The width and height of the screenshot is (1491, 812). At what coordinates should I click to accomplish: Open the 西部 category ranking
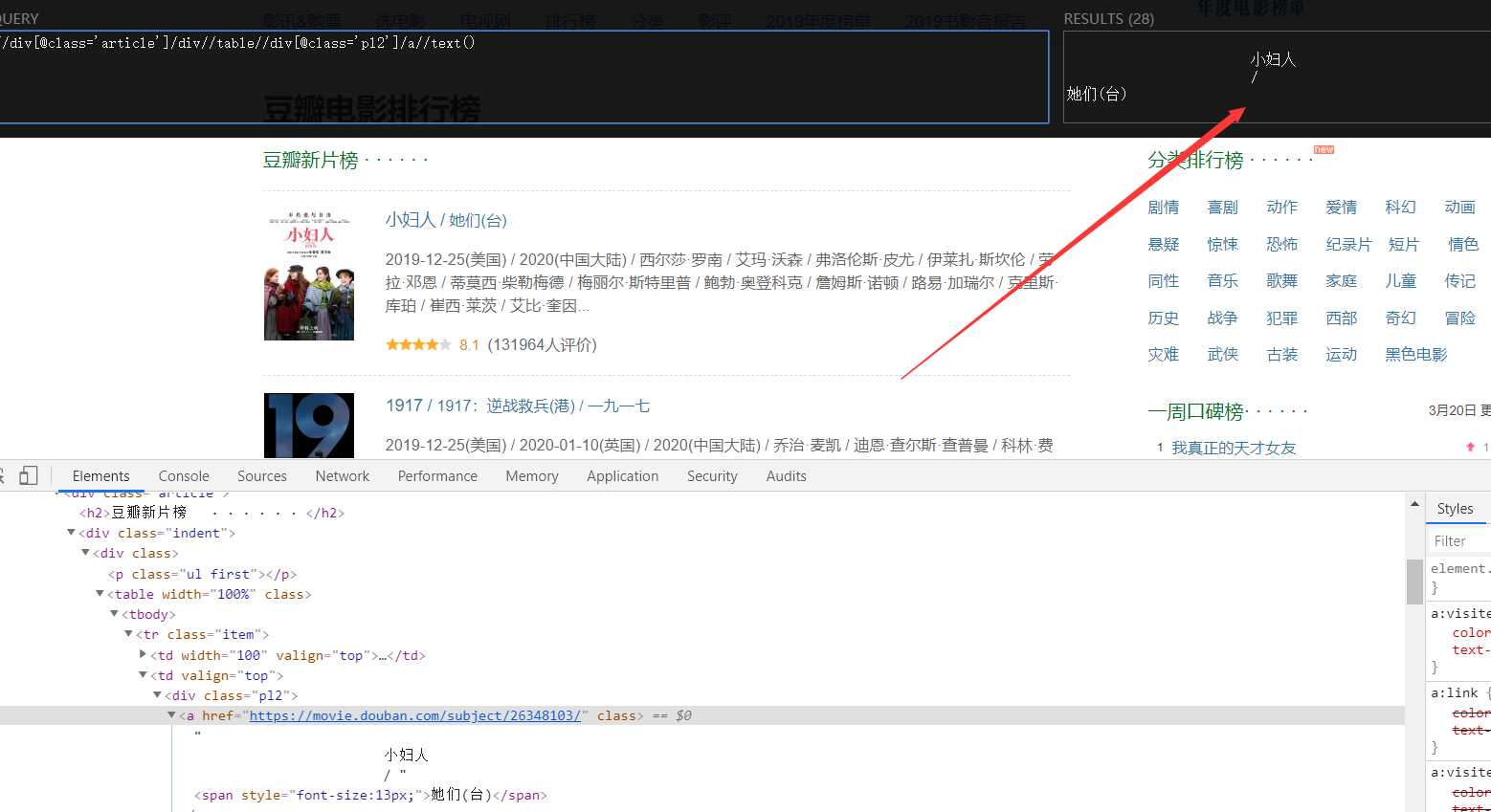(1342, 318)
